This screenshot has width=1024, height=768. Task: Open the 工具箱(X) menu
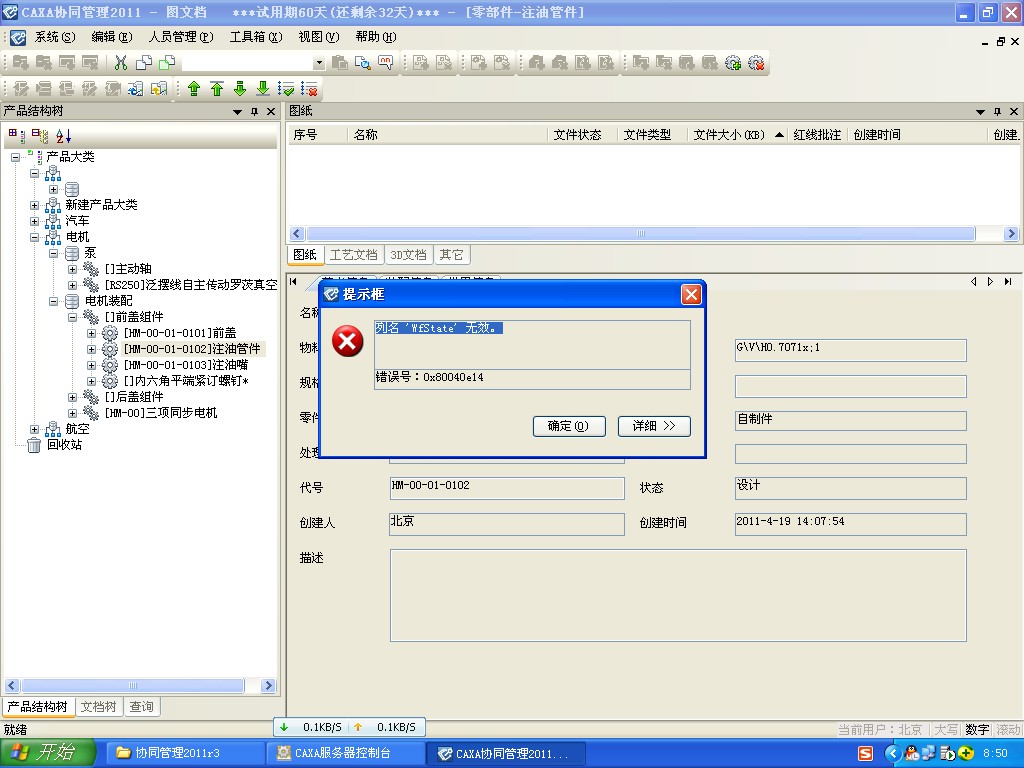[255, 37]
